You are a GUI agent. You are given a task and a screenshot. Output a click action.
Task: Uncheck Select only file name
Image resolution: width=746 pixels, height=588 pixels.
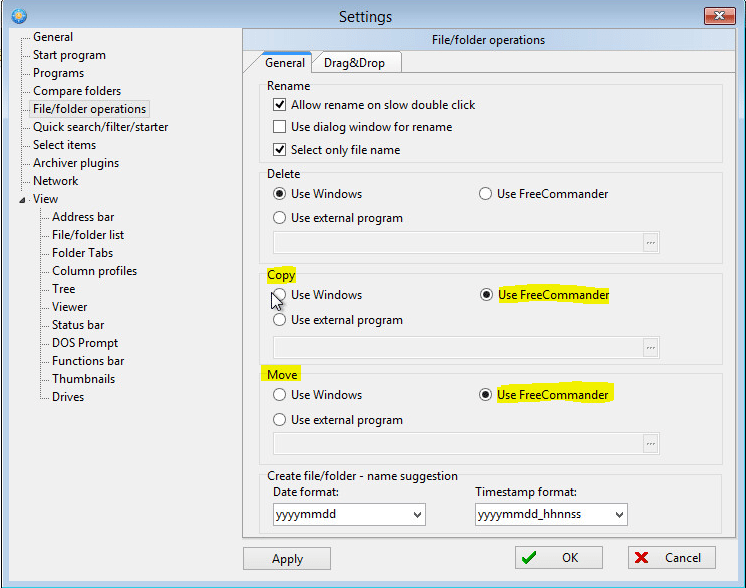pos(280,150)
